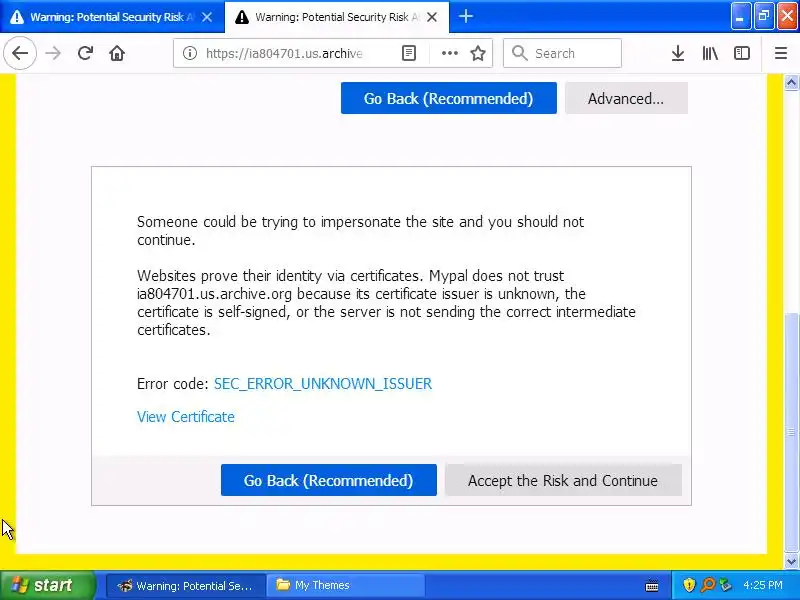Click the 4:25 PM system clock
Screen dimensions: 800x600
click(763, 585)
